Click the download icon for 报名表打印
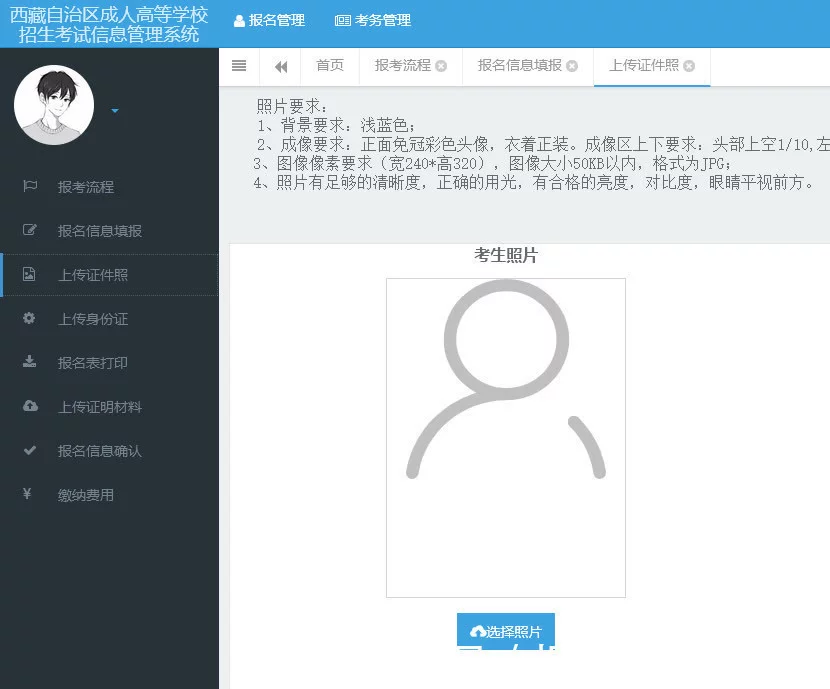 point(30,361)
